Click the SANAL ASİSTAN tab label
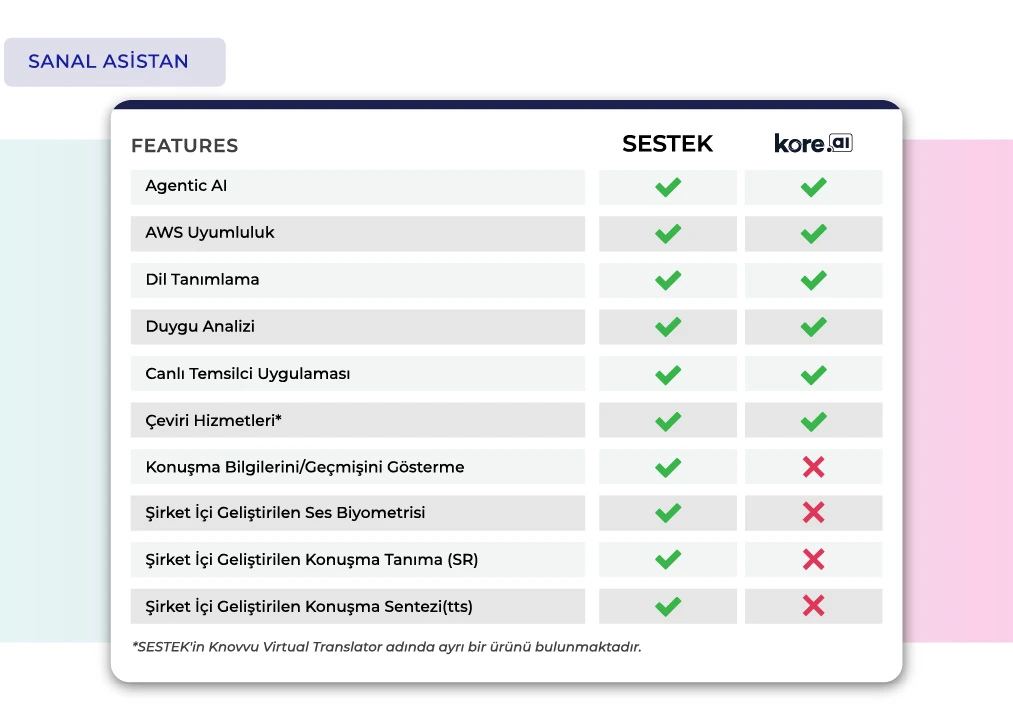 [108, 61]
